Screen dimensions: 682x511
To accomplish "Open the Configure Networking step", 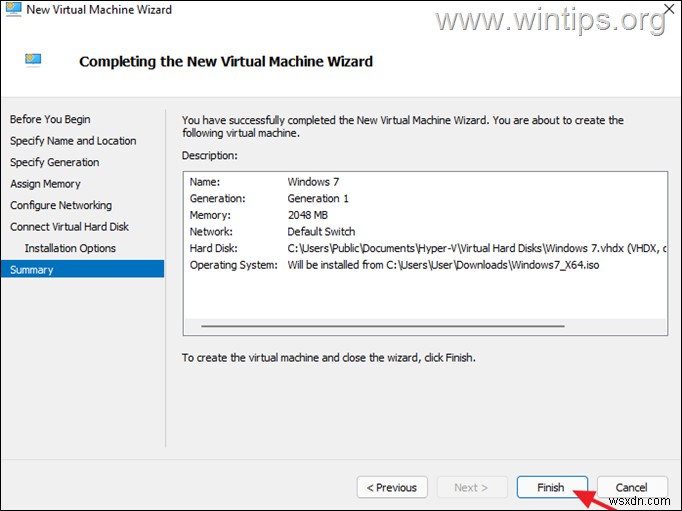I will (x=61, y=205).
